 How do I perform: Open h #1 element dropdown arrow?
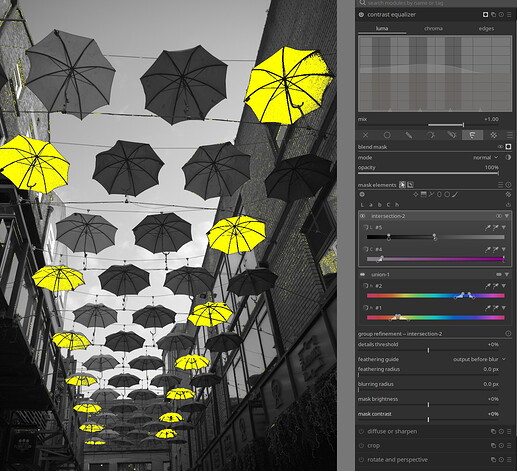click(x=504, y=308)
